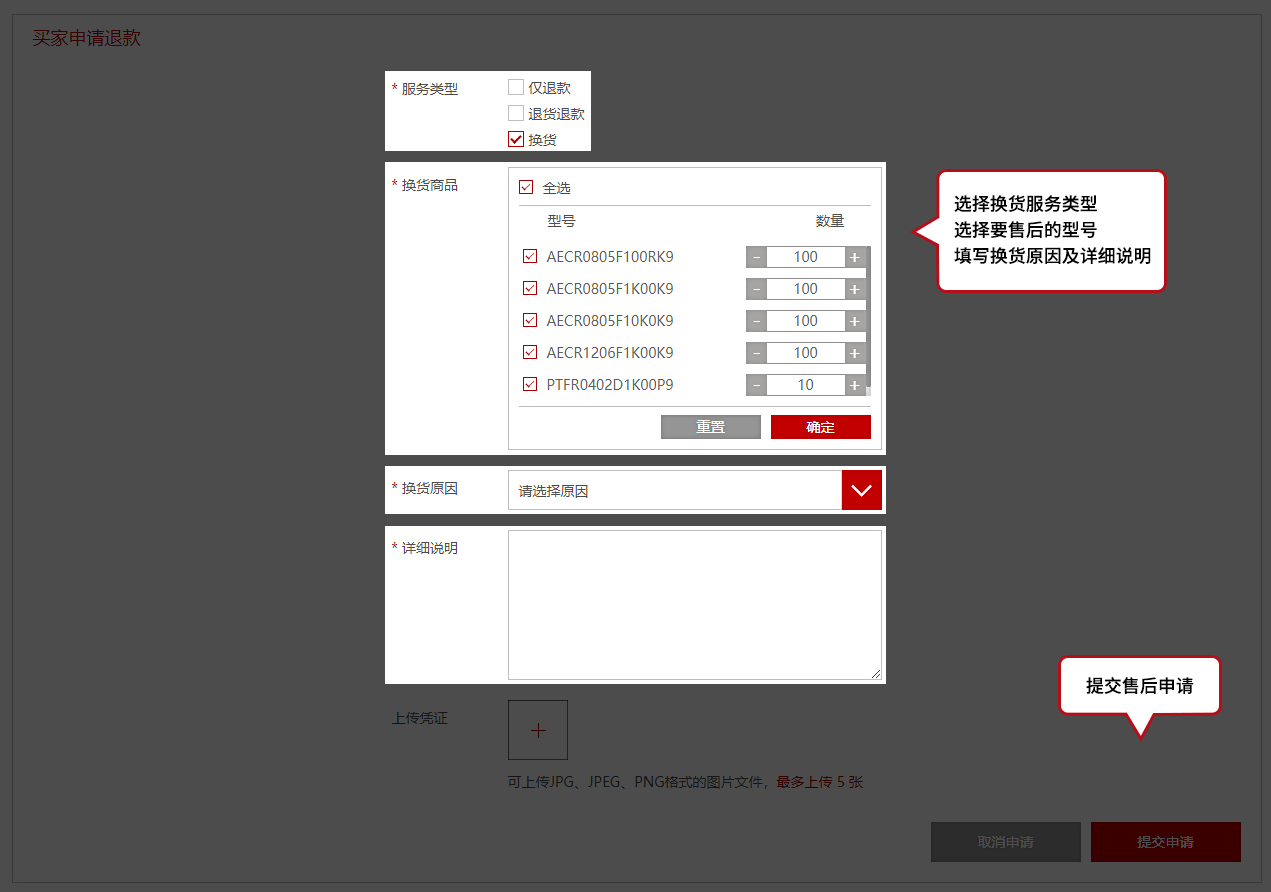Viewport: 1271px width, 892px height.
Task: Decrease quantity for AECR0805F100RK9
Action: 757,257
